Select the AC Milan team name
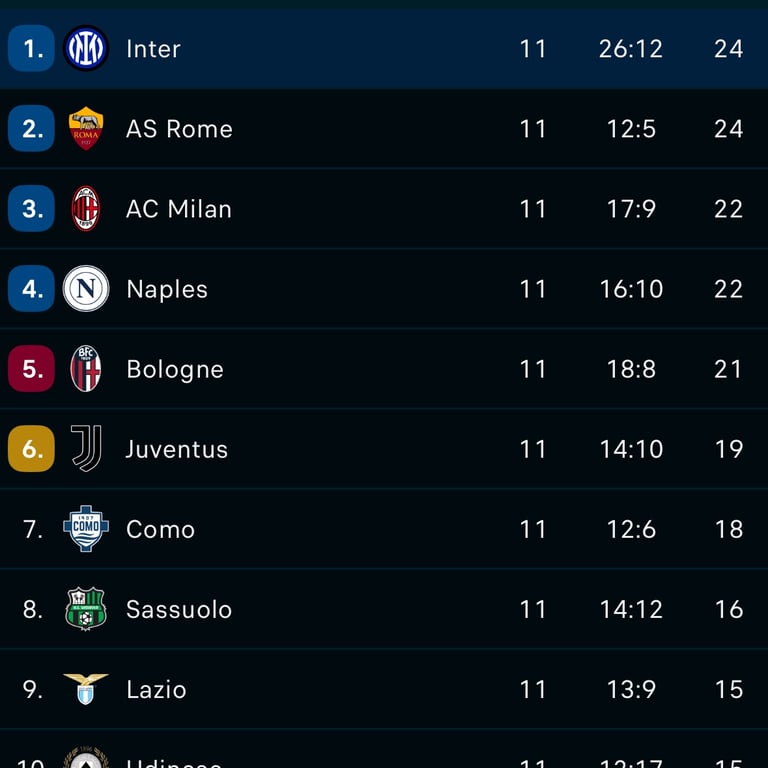Viewport: 768px width, 768px height. click(179, 209)
